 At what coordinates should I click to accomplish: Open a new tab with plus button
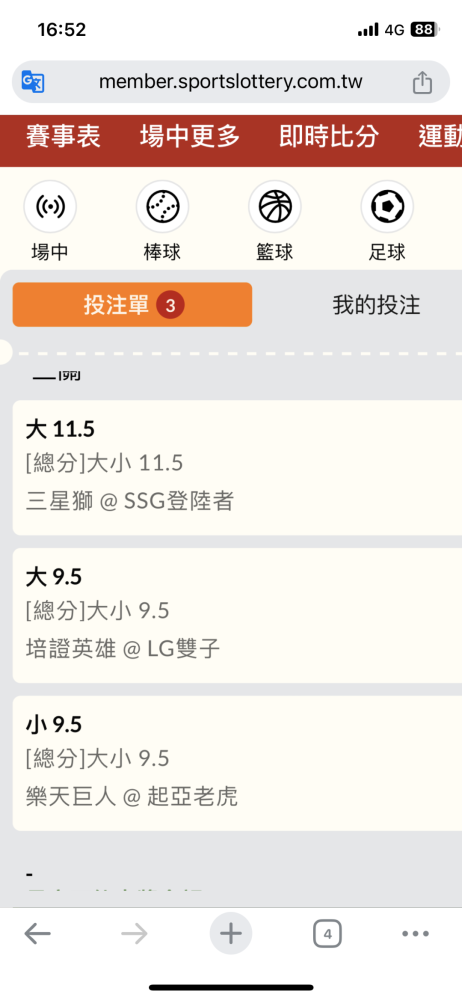231,934
